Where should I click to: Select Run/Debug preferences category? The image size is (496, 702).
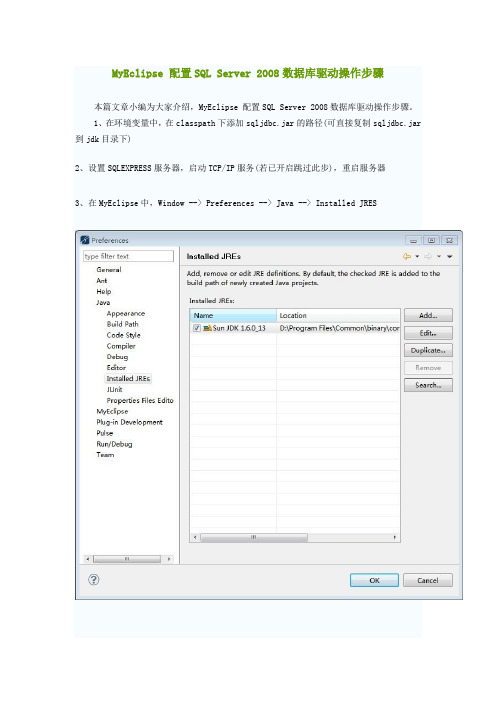point(114,444)
